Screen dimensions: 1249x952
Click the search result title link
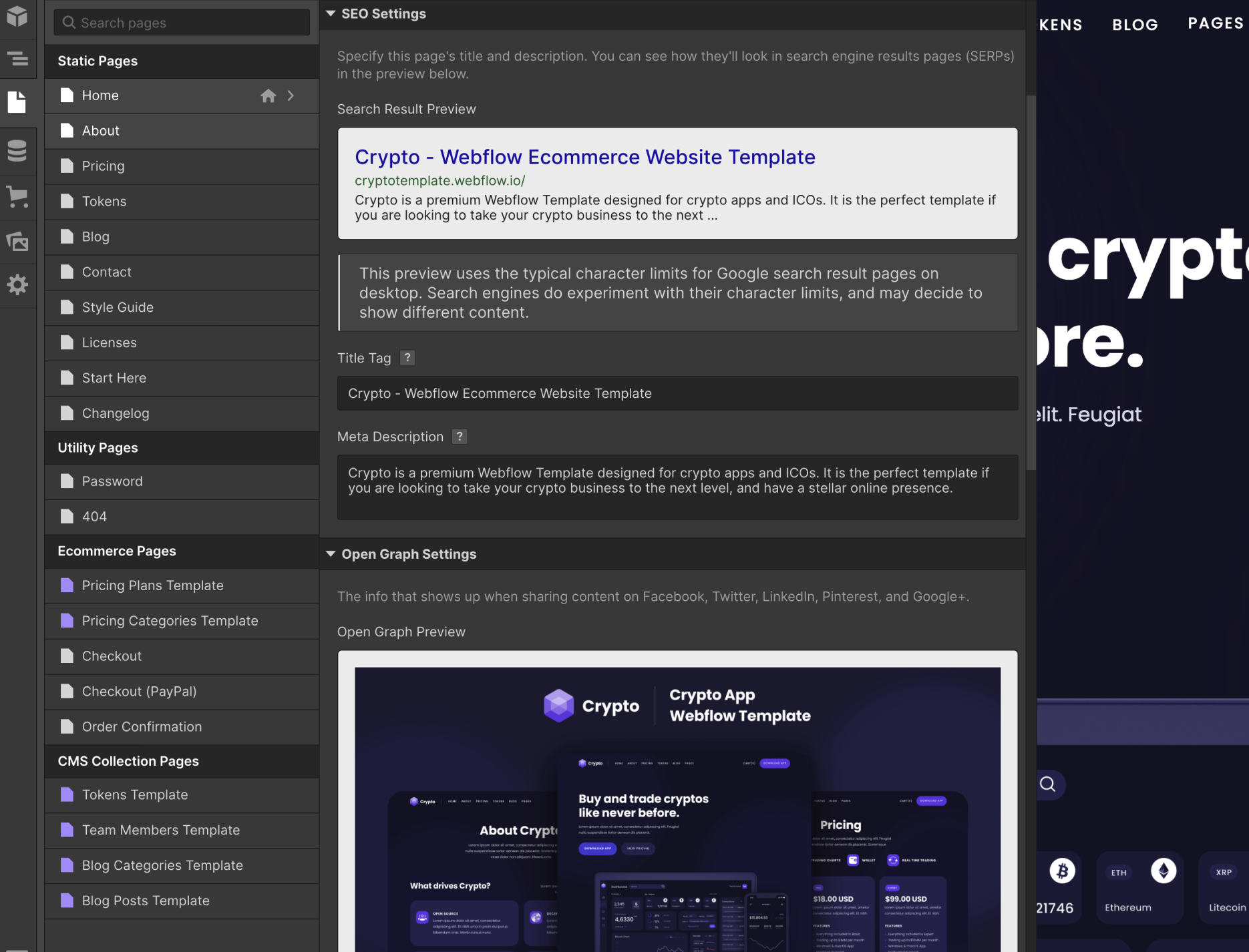tap(585, 157)
